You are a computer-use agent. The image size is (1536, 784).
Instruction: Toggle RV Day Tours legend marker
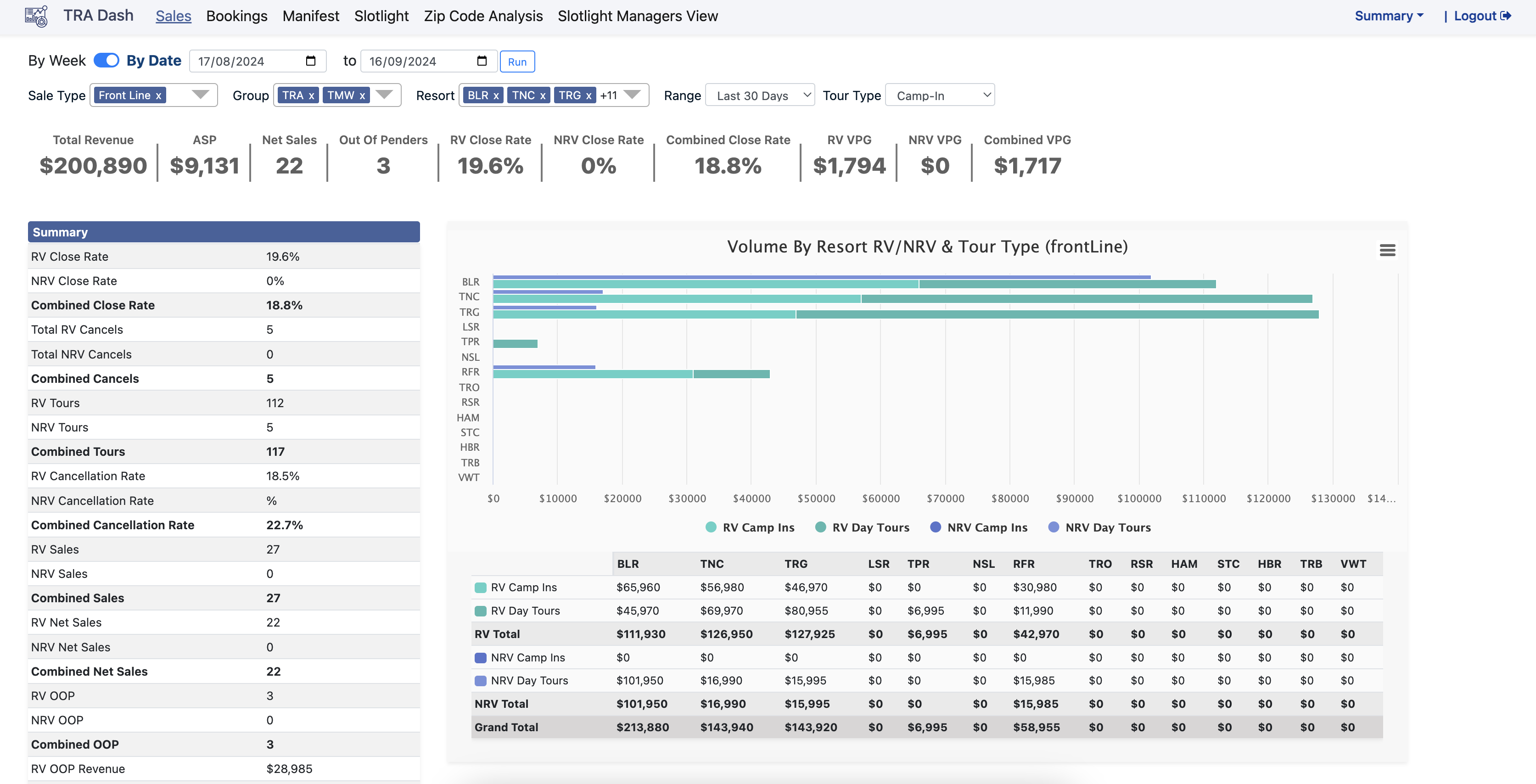point(820,527)
